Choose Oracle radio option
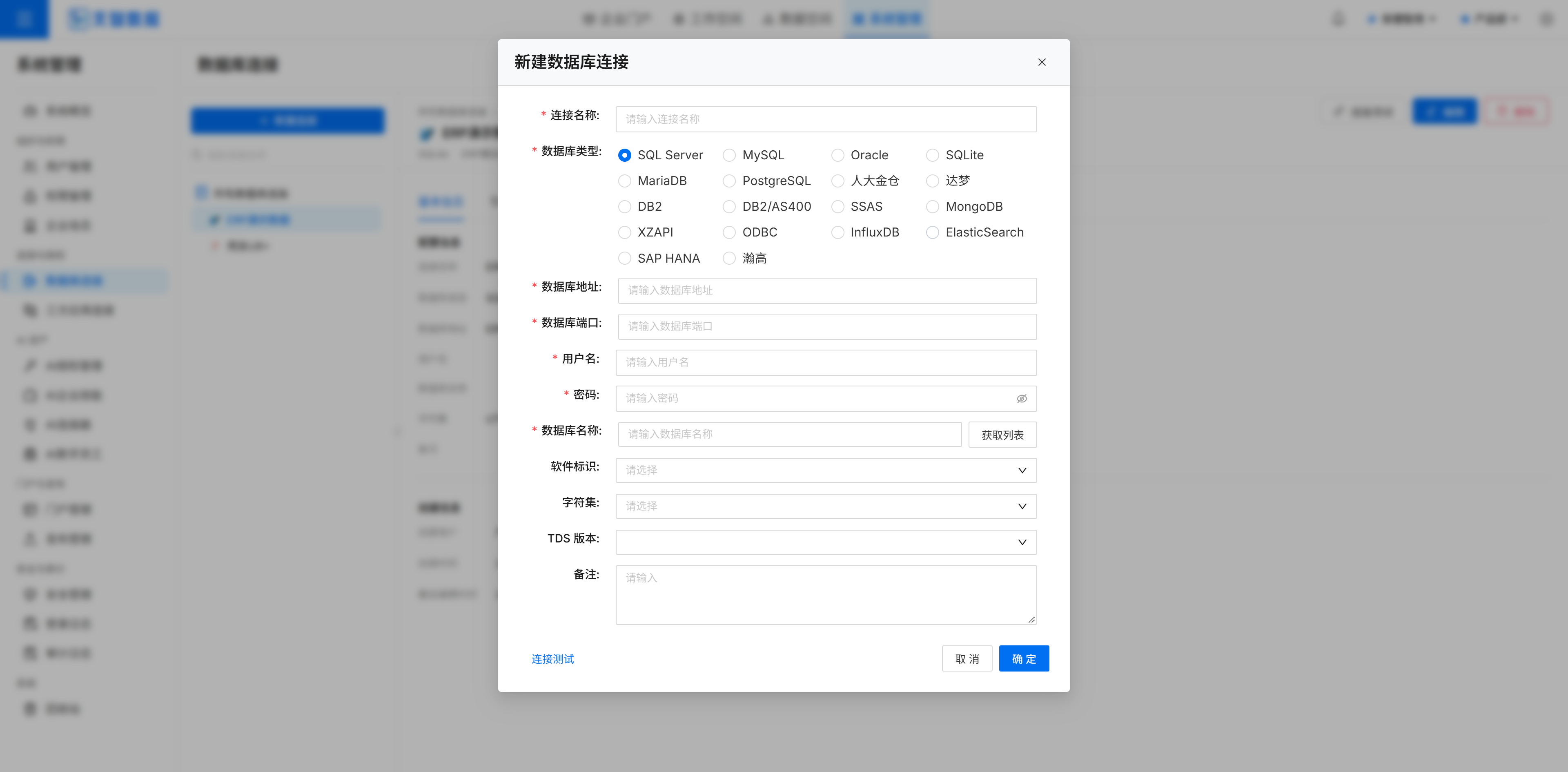The height and width of the screenshot is (772, 1568). tap(837, 155)
